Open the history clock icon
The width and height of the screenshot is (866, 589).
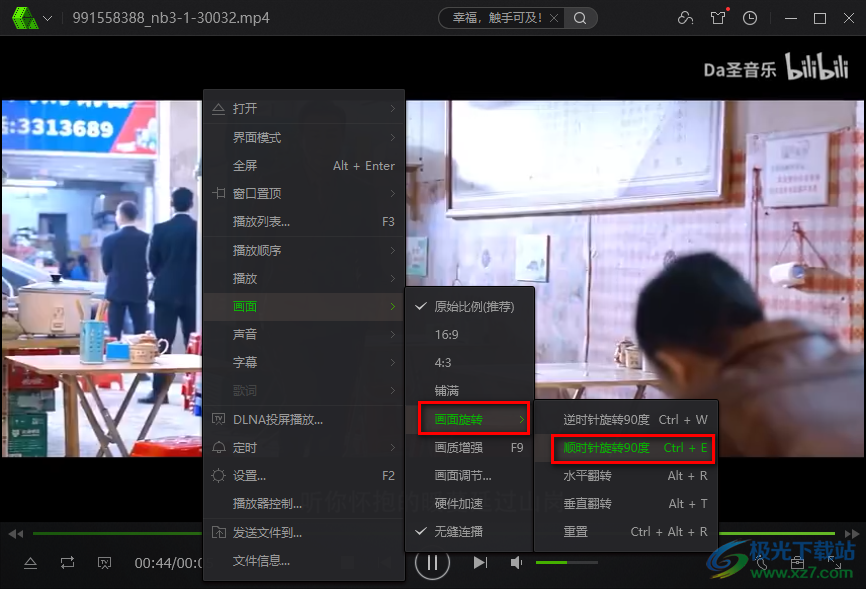tap(749, 18)
